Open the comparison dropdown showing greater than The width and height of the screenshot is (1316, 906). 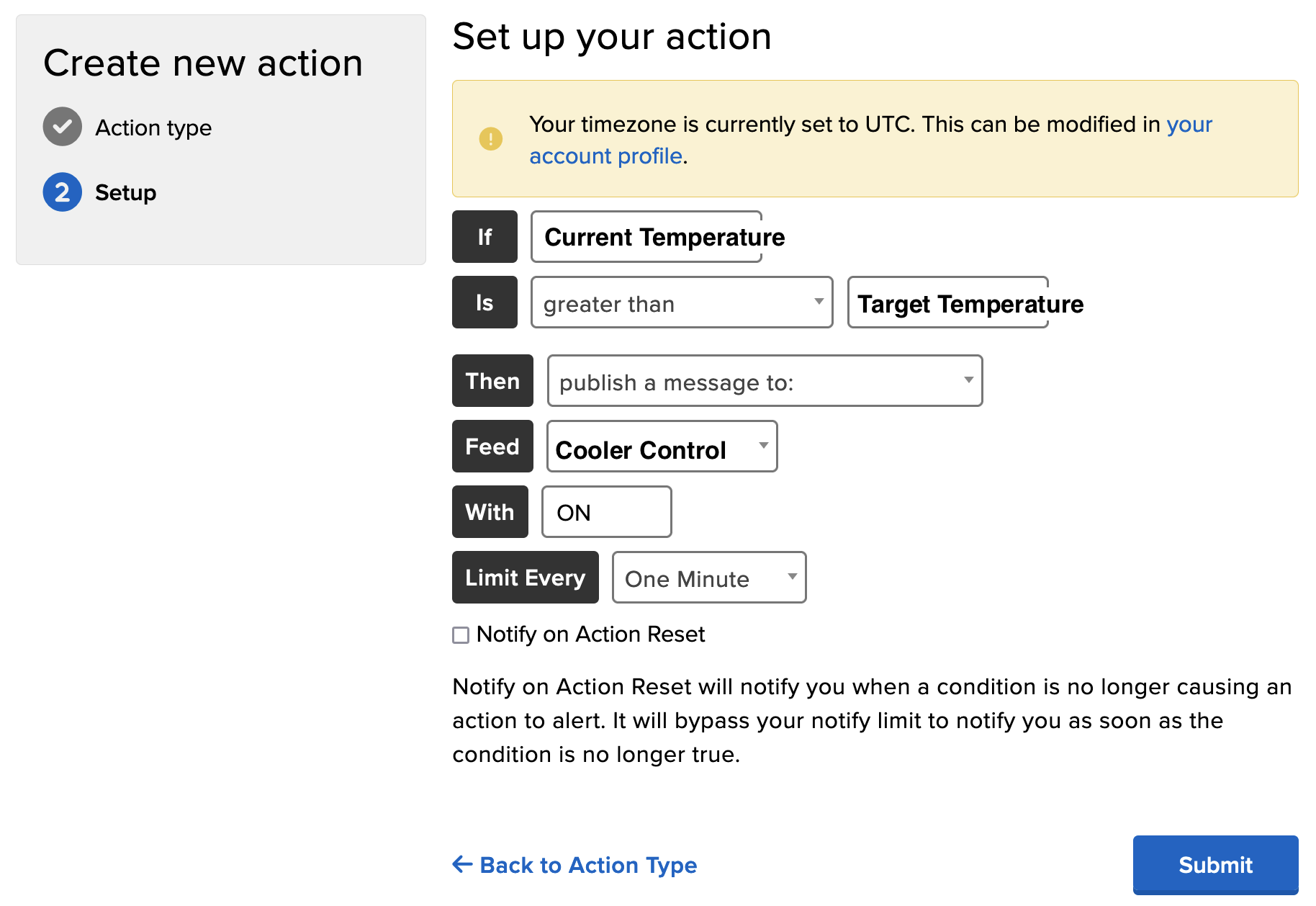[x=680, y=302]
